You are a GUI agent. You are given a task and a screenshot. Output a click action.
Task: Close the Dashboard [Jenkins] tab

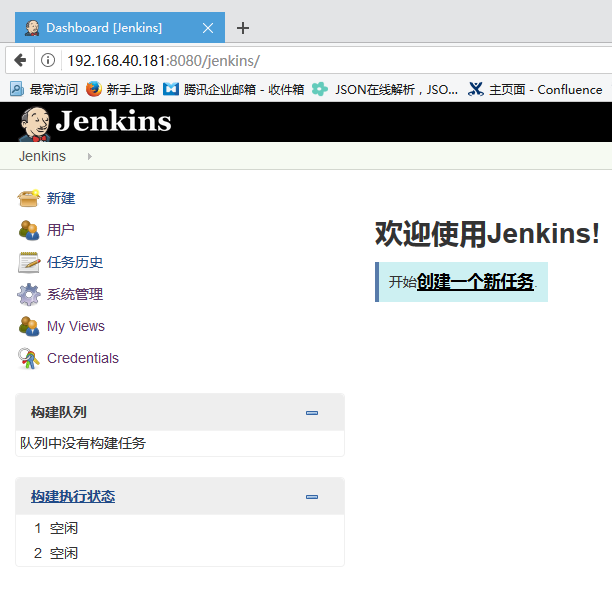click(x=208, y=28)
